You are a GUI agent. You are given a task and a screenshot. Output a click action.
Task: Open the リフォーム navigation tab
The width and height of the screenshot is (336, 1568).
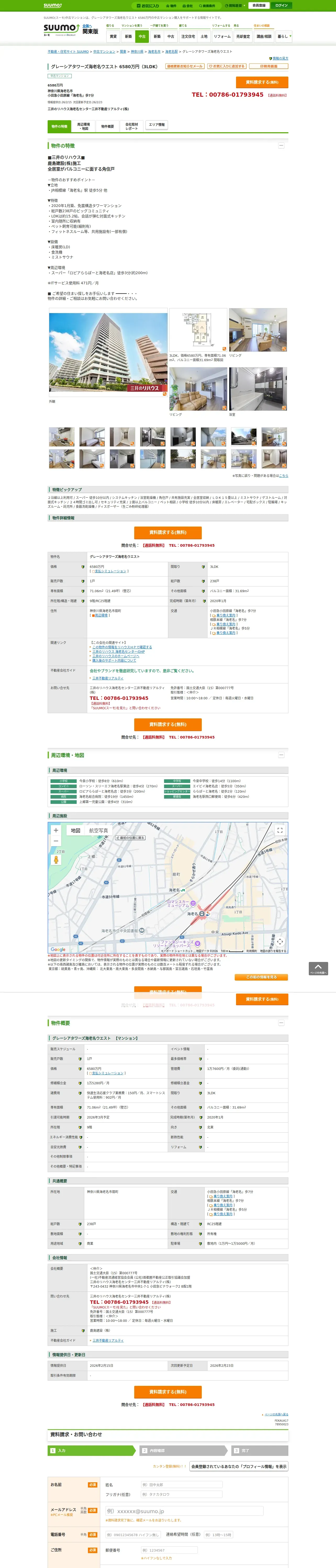pos(222,37)
